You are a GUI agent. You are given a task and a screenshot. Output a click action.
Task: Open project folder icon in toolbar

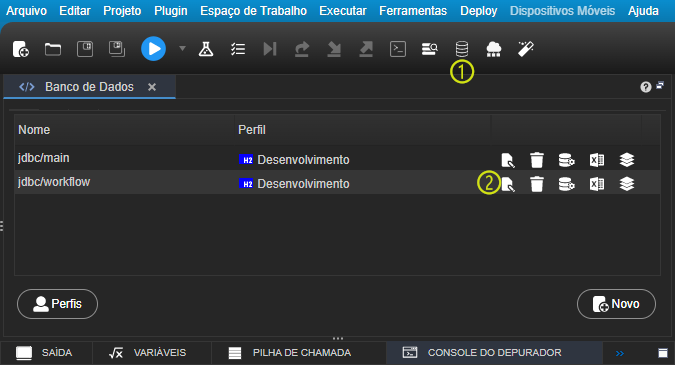53,49
